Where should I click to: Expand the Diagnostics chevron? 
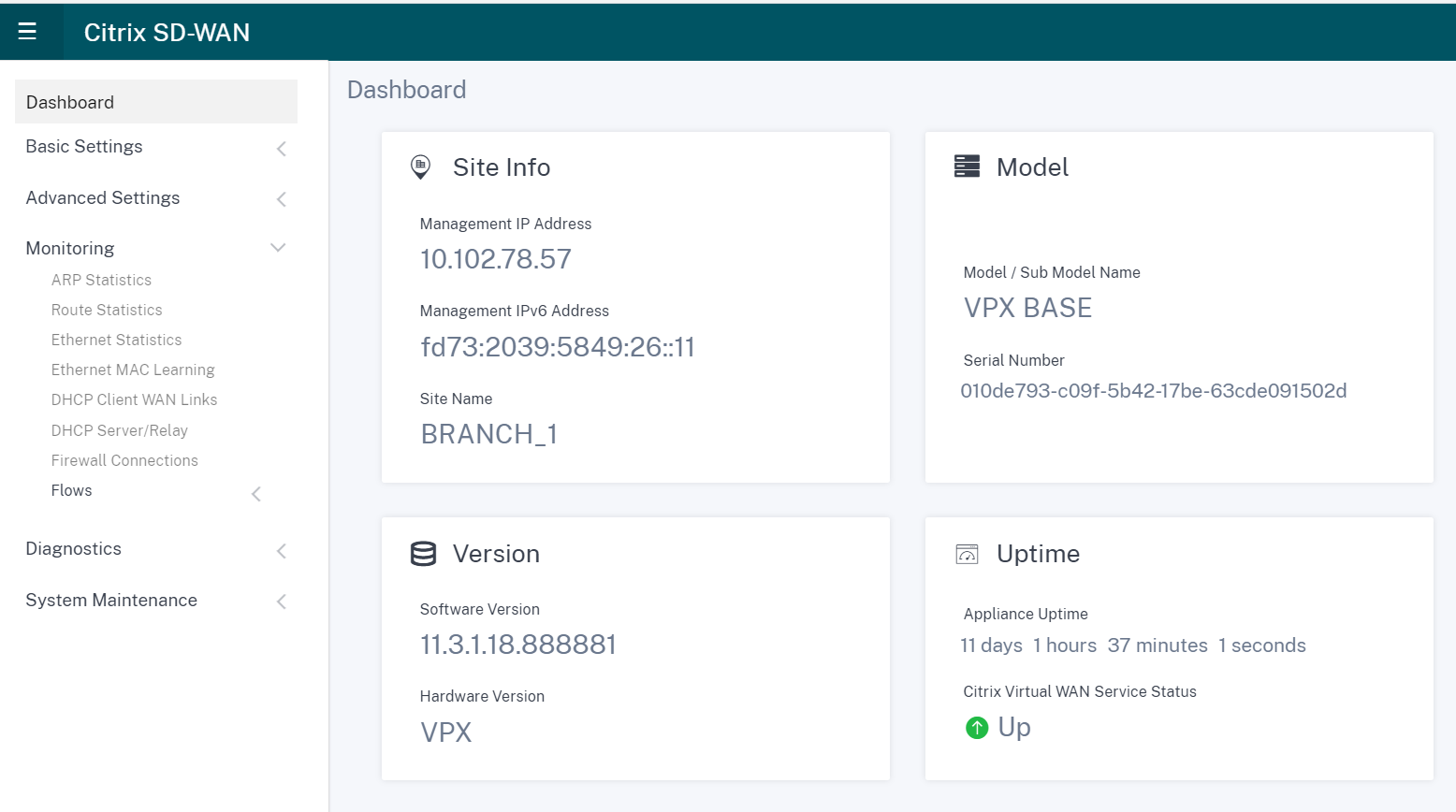pos(282,551)
